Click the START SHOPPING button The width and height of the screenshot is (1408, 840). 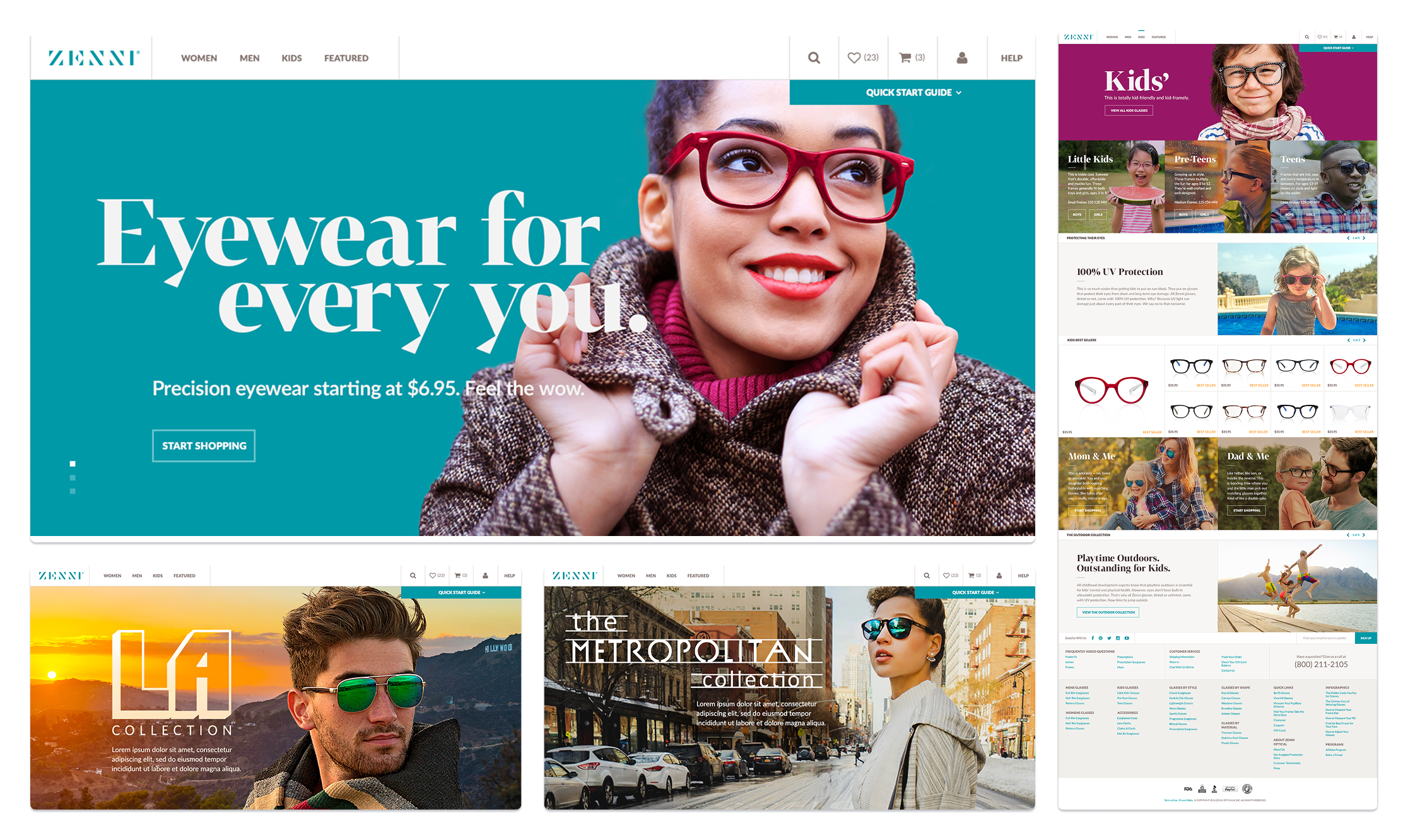pyautogui.click(x=204, y=446)
